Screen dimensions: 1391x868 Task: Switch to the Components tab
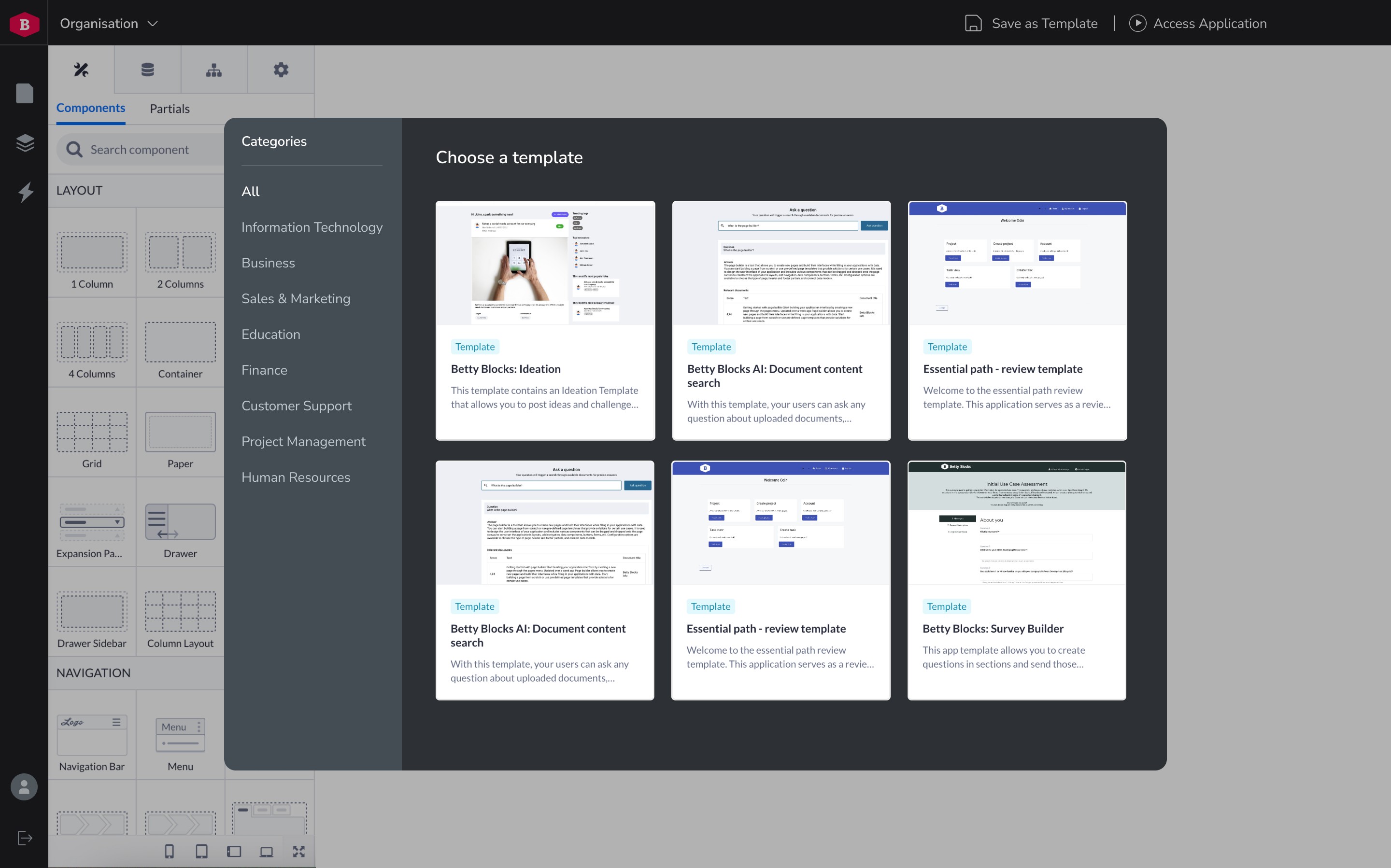(91, 108)
